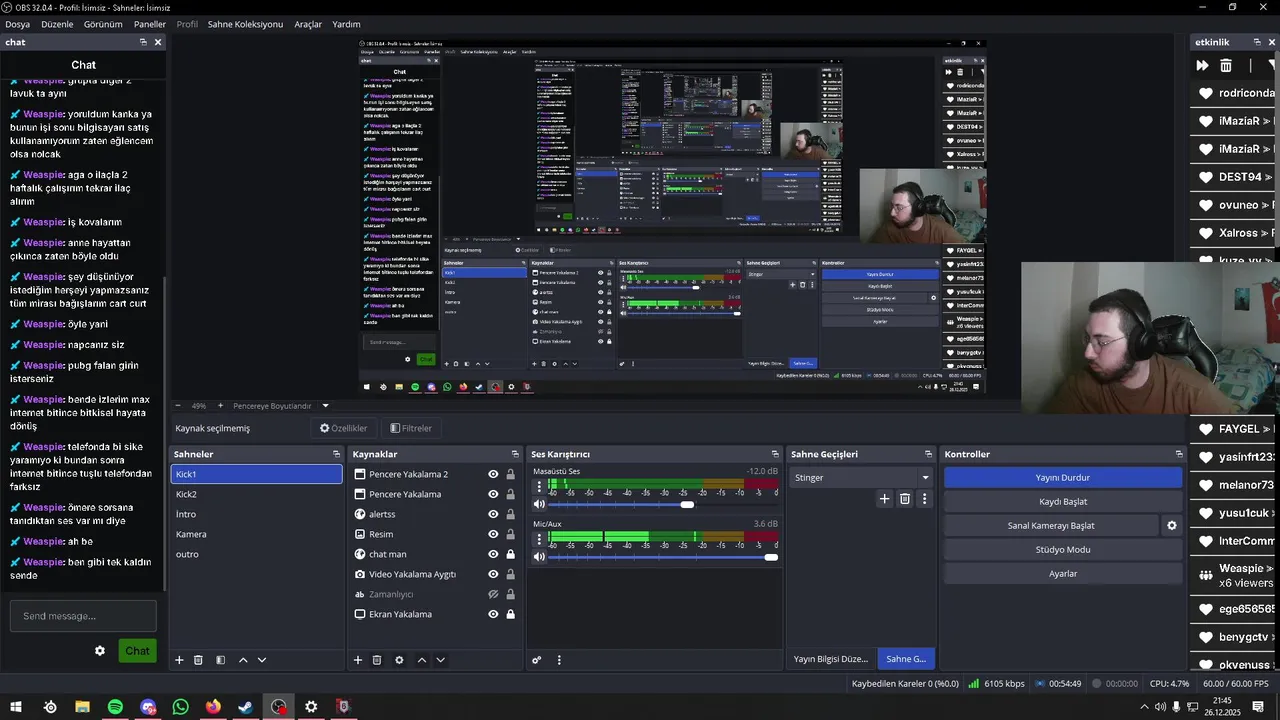
Task: Open source properties gear in Kaynaklar panel
Action: click(399, 660)
